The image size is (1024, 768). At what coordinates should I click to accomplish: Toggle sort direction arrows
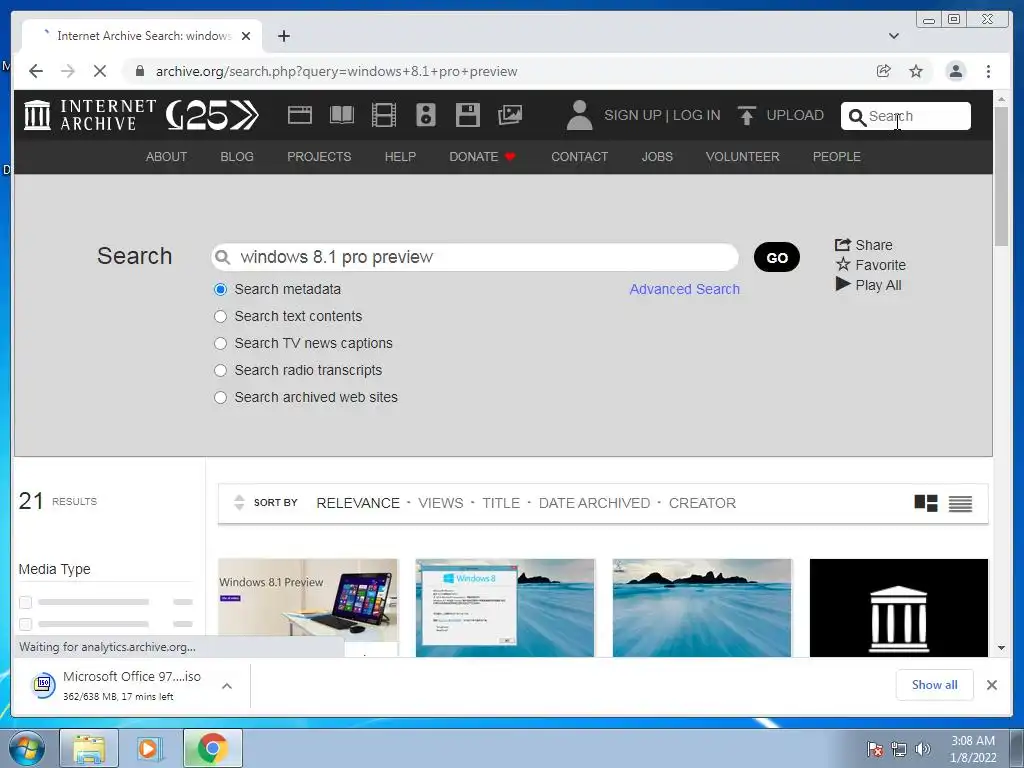coord(239,502)
